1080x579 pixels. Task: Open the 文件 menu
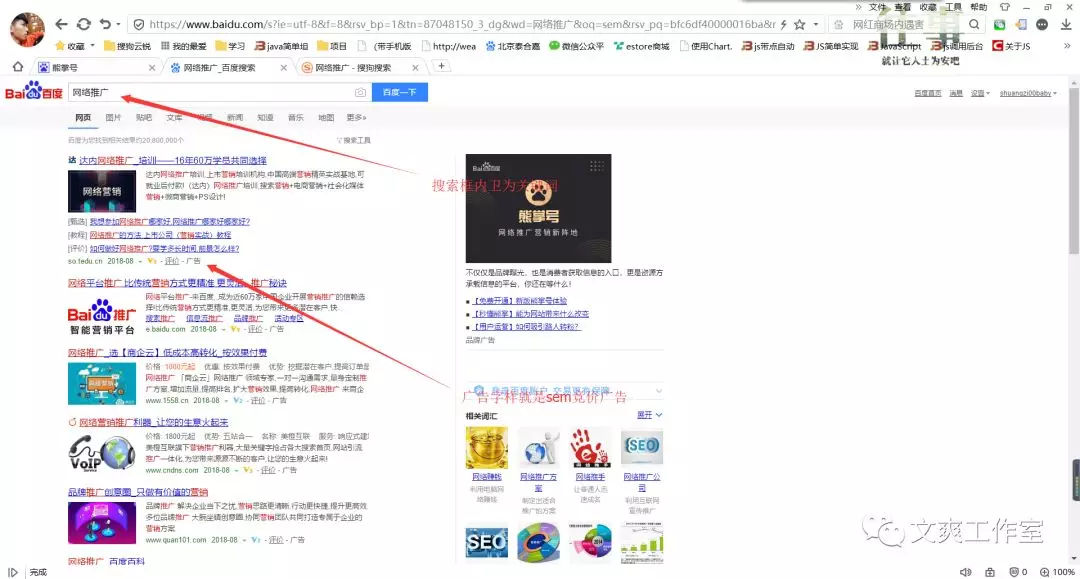pyautogui.click(x=878, y=7)
